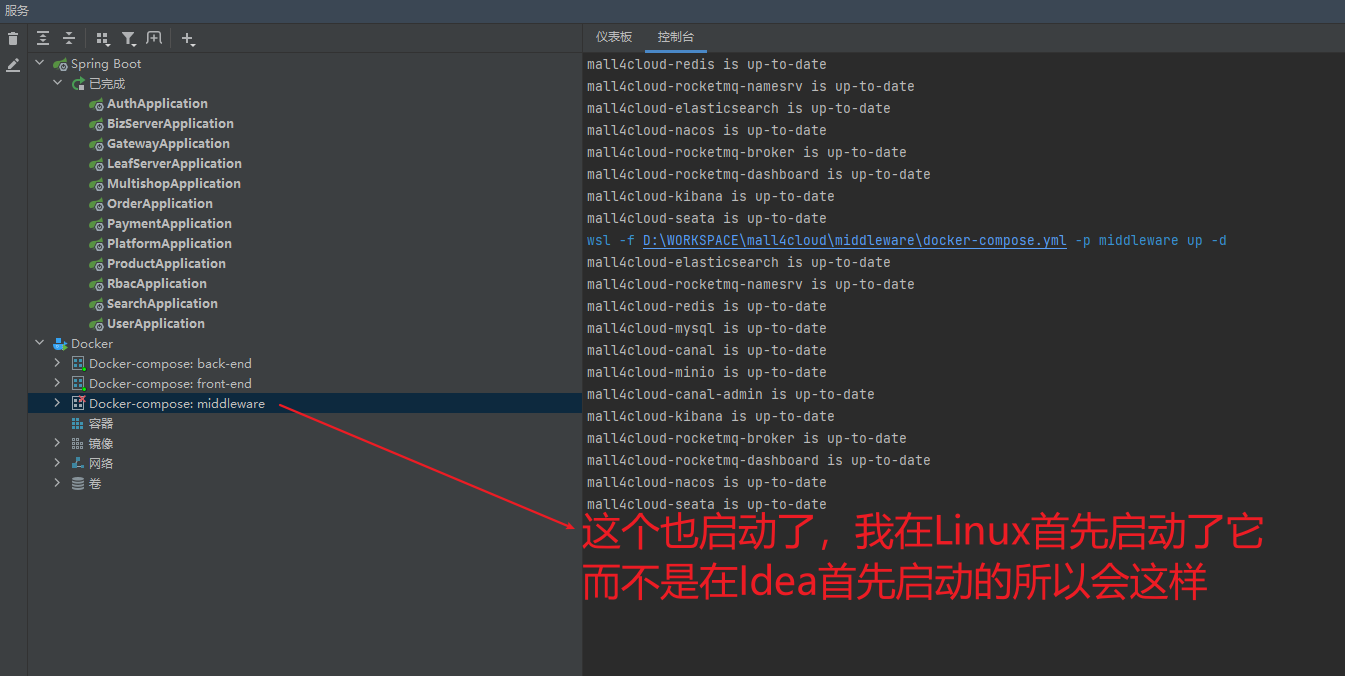Screen dimensions: 1345x676
Task: Select PaymentApplication in services tree
Action: [x=169, y=223]
